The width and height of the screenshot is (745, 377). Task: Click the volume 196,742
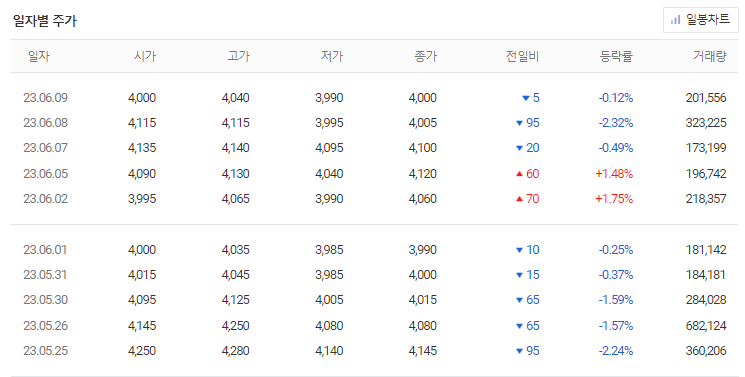706,174
